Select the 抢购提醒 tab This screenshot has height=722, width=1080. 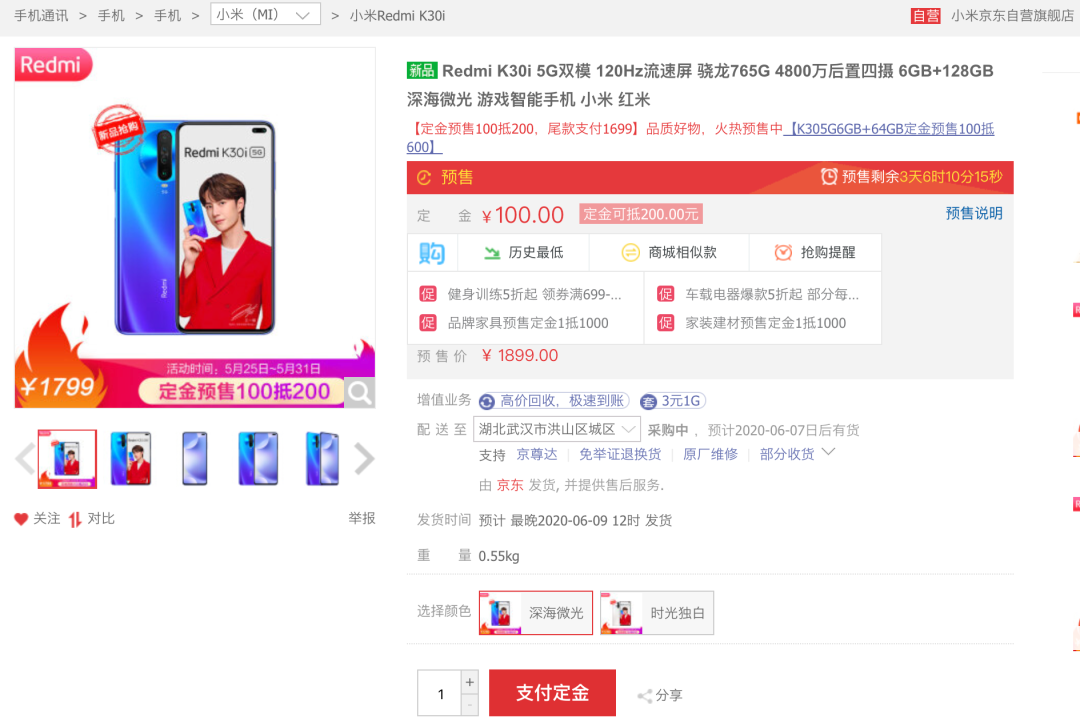point(815,253)
